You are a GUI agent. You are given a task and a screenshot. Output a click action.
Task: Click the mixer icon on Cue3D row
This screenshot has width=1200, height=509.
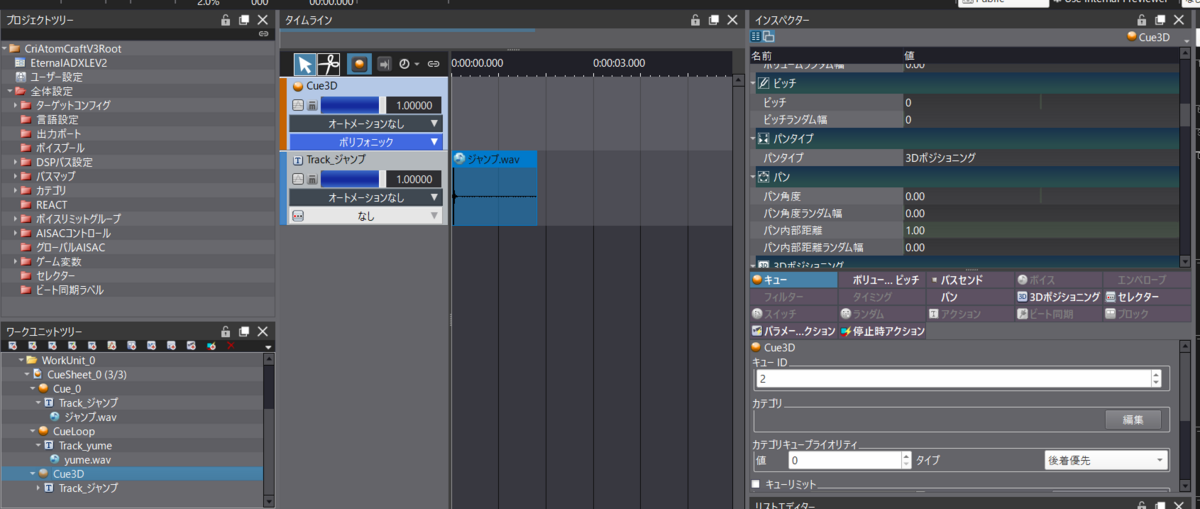tap(311, 105)
